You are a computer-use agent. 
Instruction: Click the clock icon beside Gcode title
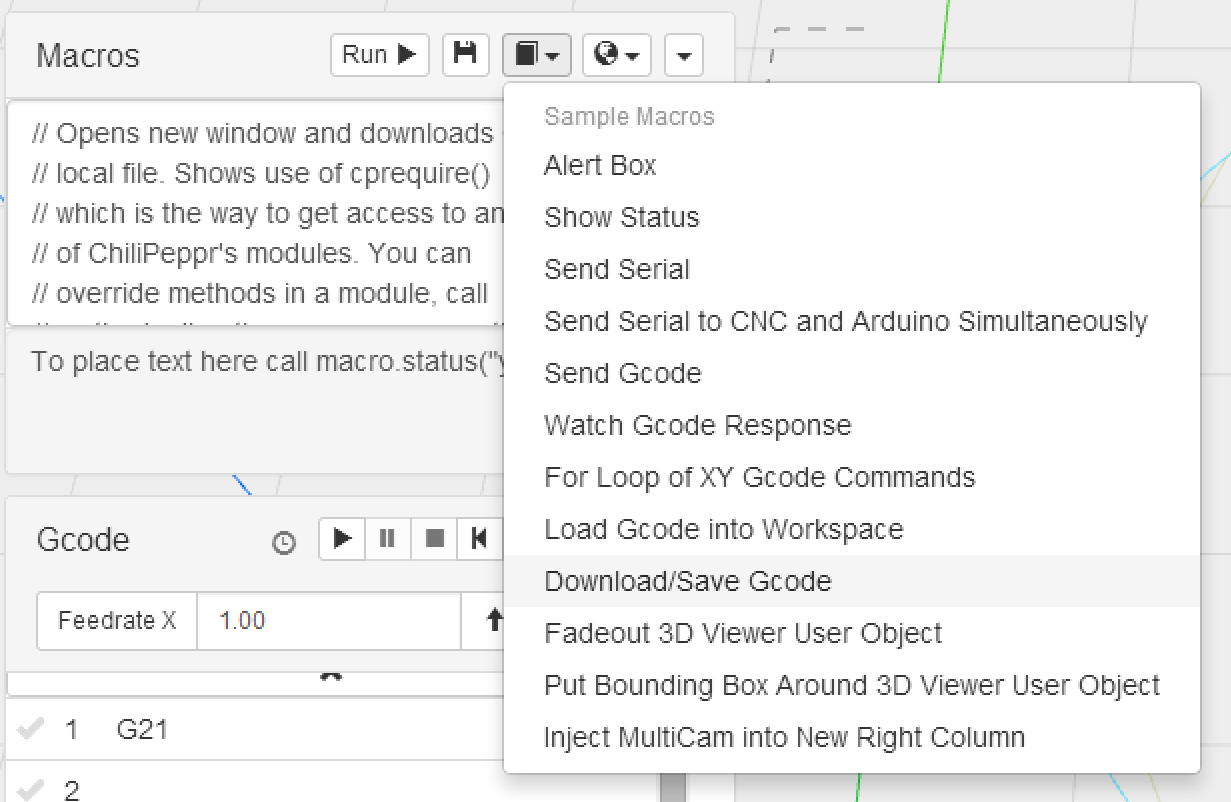284,543
